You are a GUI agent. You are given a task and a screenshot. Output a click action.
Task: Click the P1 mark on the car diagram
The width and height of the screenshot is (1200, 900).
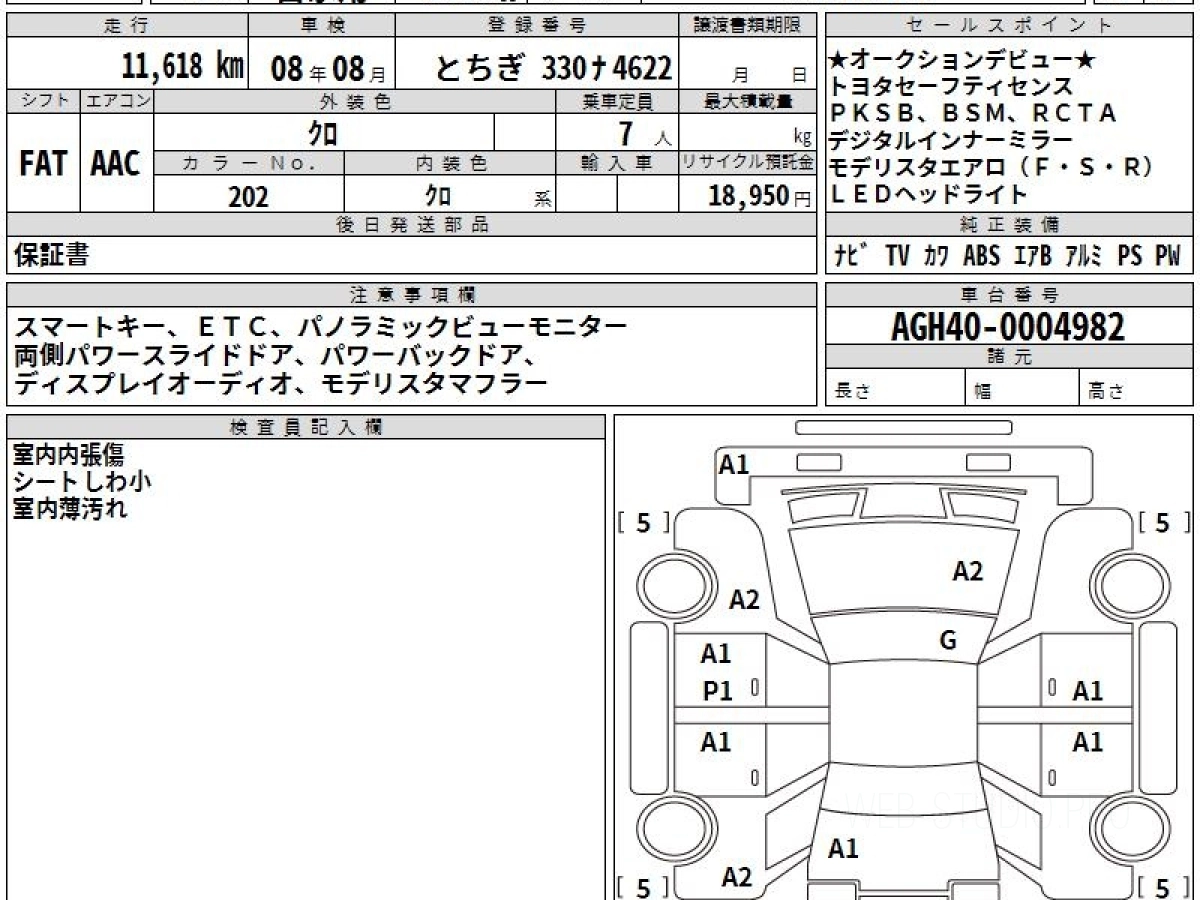point(717,691)
